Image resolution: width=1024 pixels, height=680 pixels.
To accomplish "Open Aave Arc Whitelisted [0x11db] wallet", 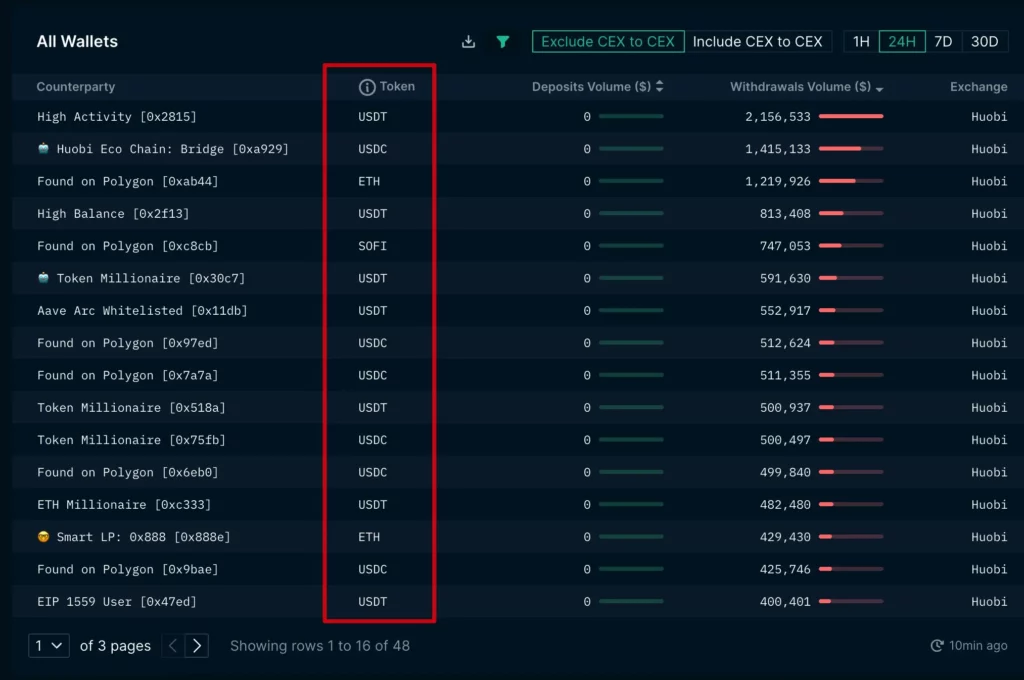I will pos(142,310).
